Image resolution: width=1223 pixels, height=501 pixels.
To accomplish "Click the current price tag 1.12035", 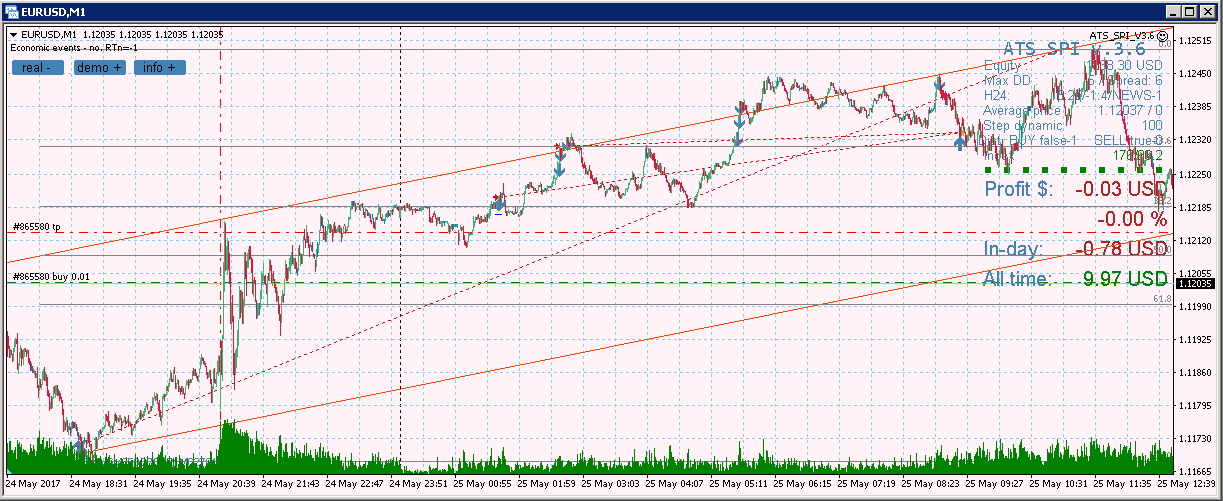I will tap(1197, 284).
